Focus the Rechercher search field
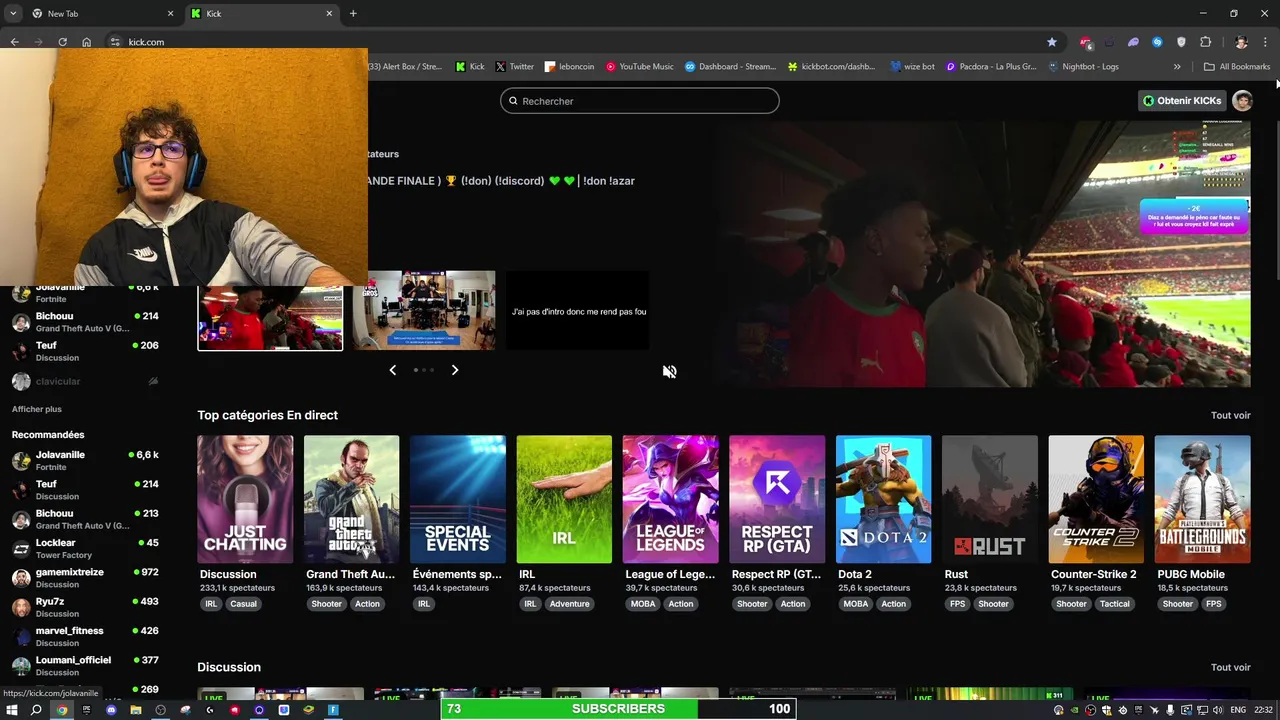The image size is (1280, 720). click(x=639, y=101)
